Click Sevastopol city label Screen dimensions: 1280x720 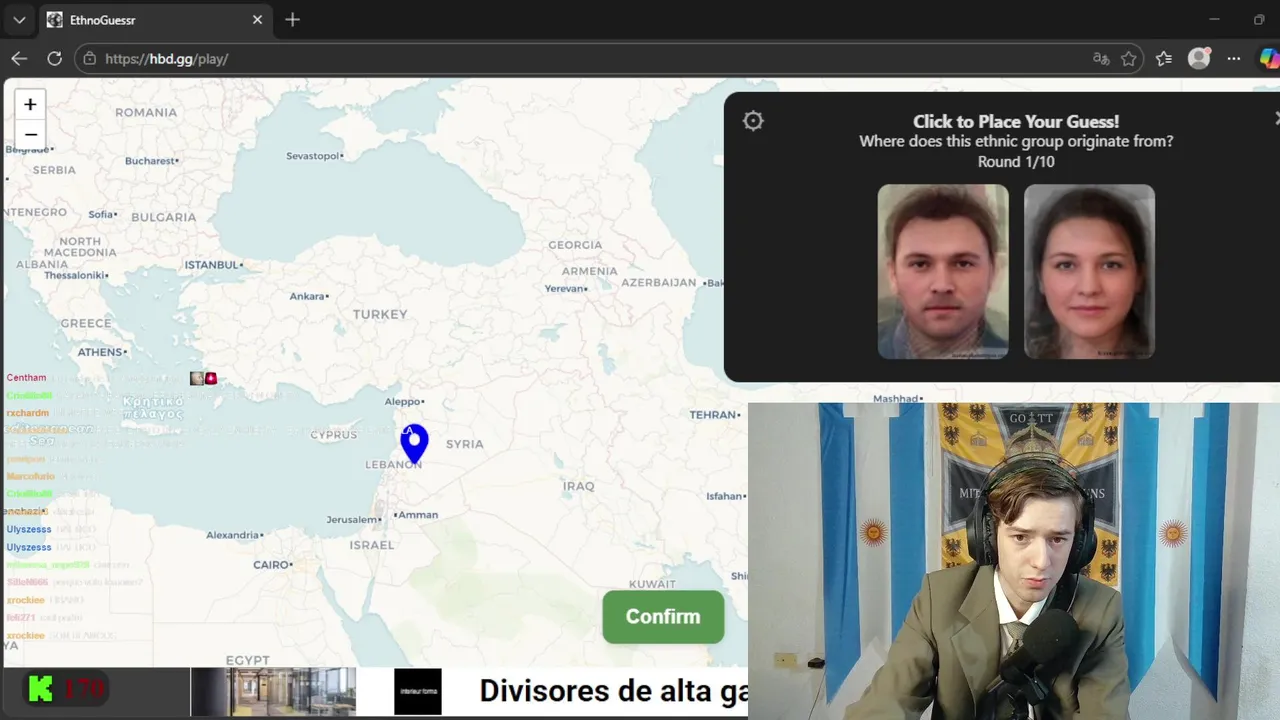click(313, 156)
